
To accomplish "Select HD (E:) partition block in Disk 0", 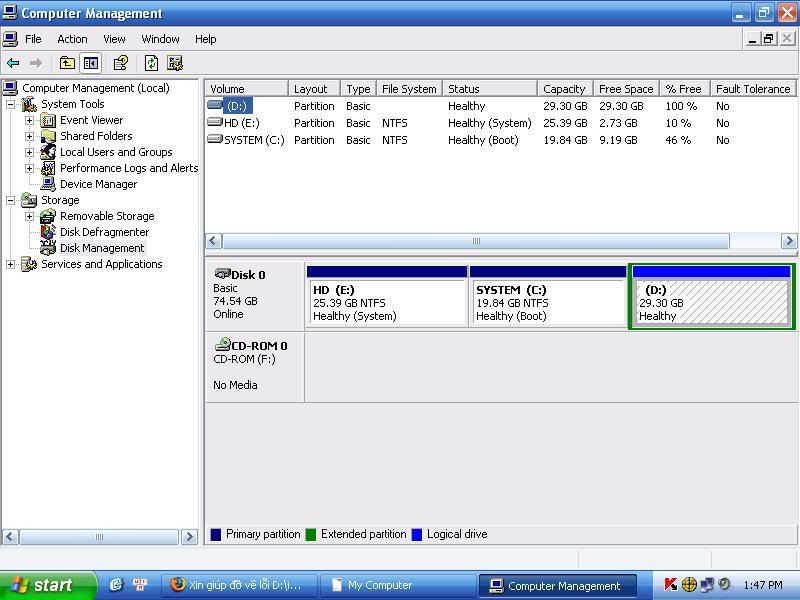I will (387, 296).
